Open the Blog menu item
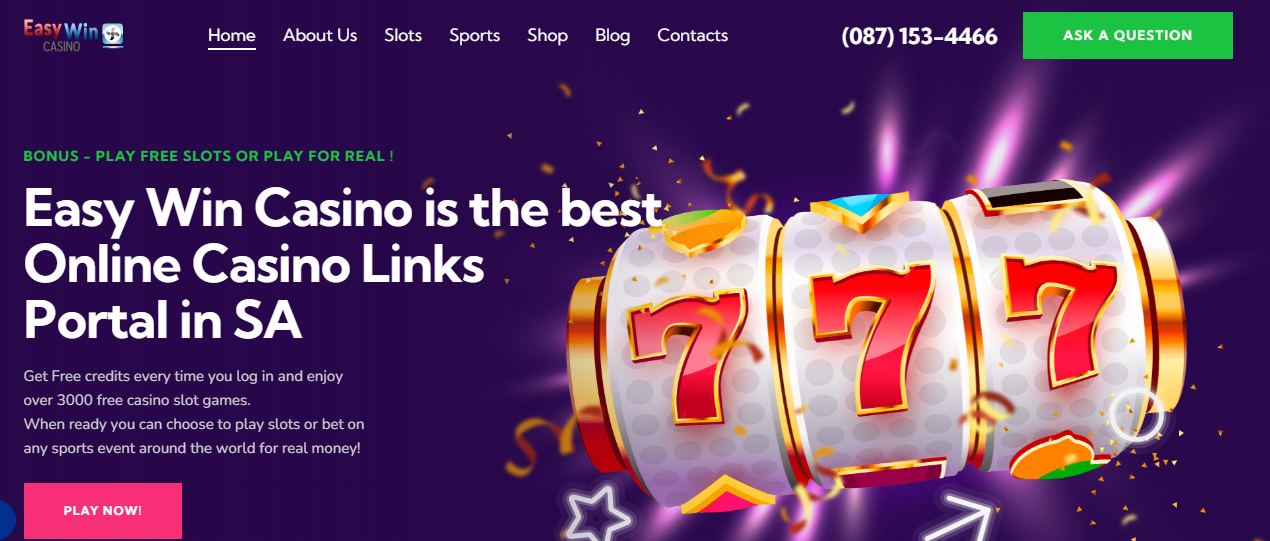This screenshot has height=541, width=1270. 612,35
